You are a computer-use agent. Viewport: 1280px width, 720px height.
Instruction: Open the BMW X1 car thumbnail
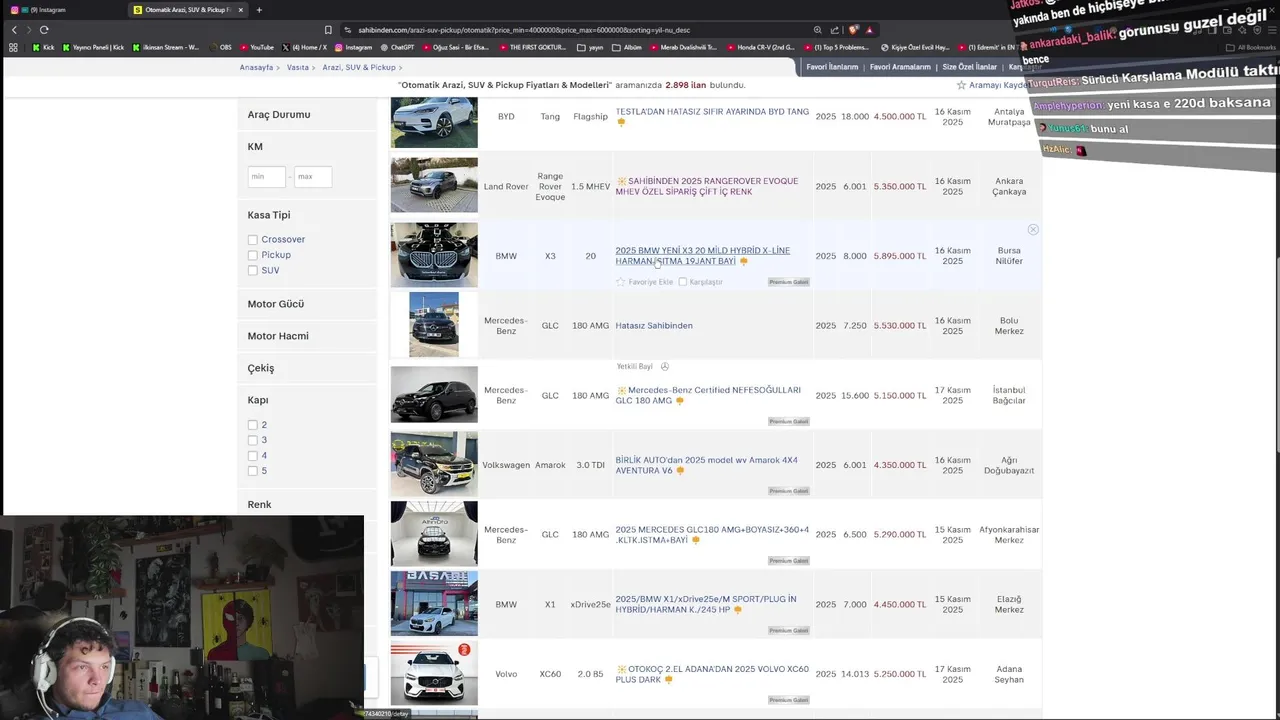(434, 604)
